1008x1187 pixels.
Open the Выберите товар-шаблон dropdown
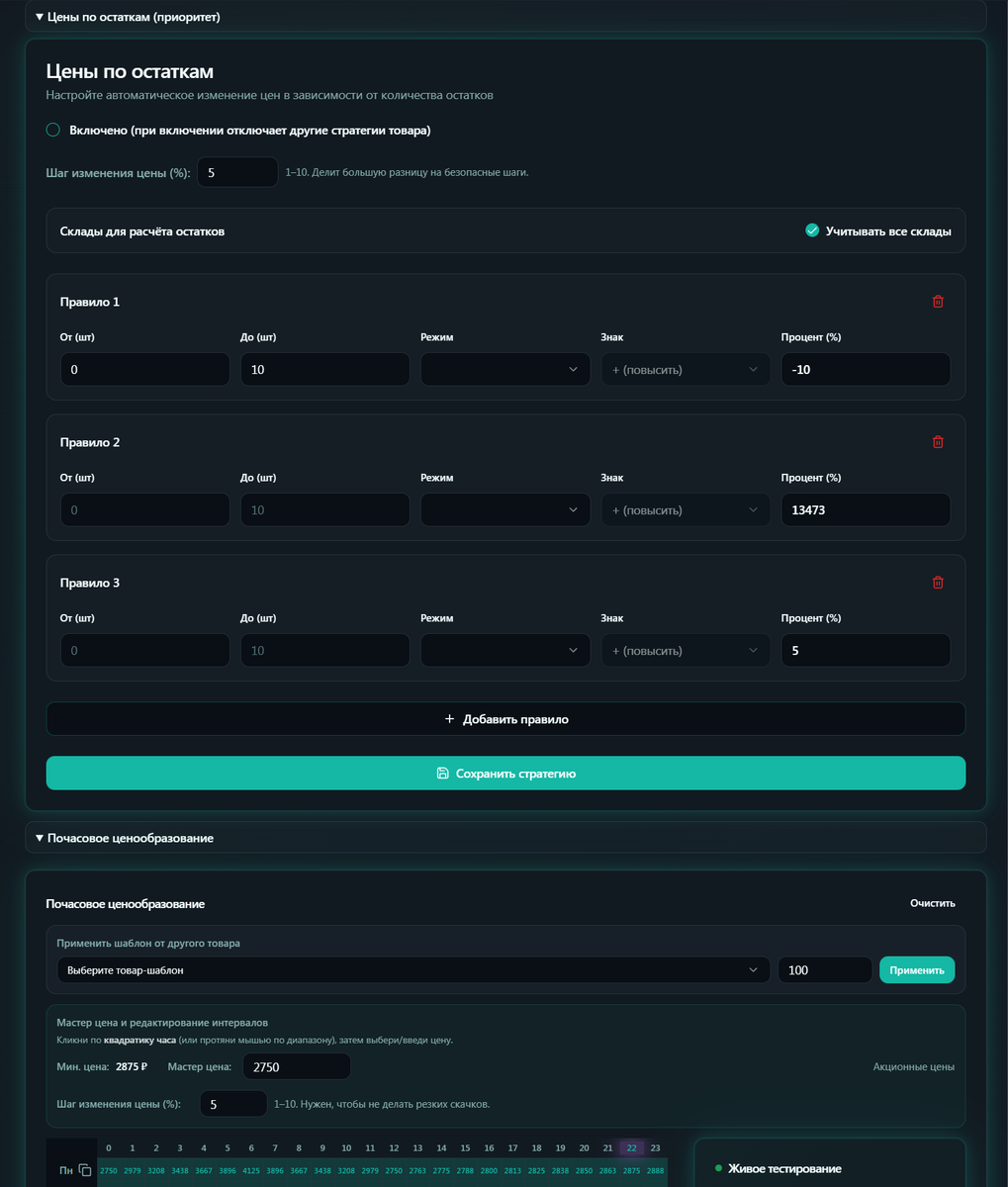[412, 969]
